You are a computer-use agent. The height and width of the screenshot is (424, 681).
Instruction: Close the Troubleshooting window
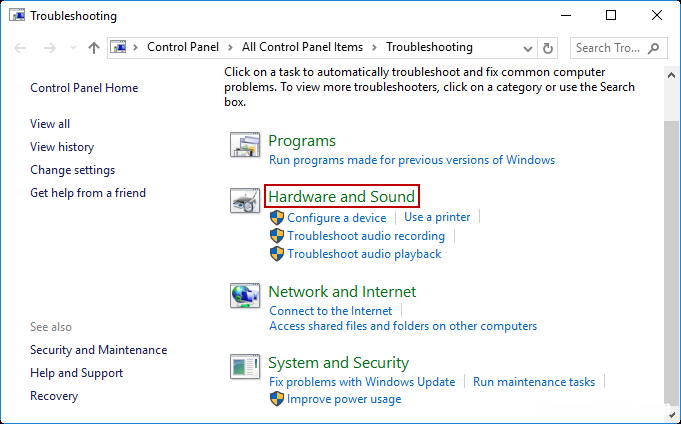click(657, 15)
